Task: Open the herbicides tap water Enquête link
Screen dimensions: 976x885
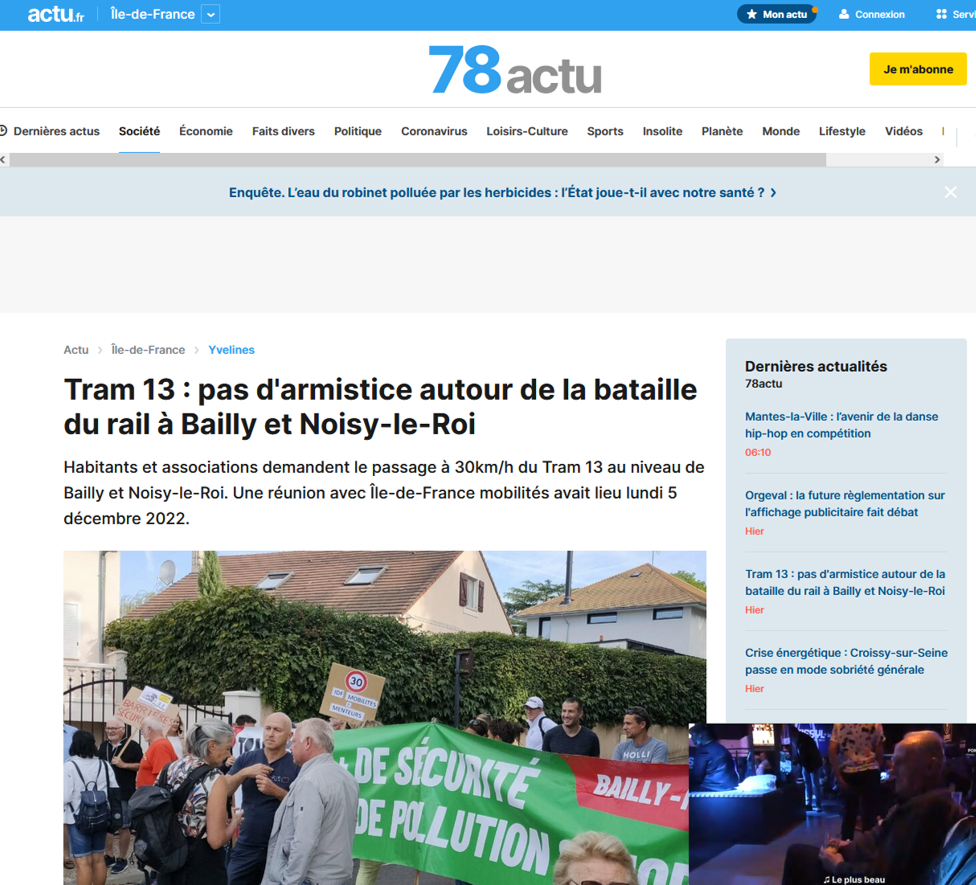Action: [502, 192]
